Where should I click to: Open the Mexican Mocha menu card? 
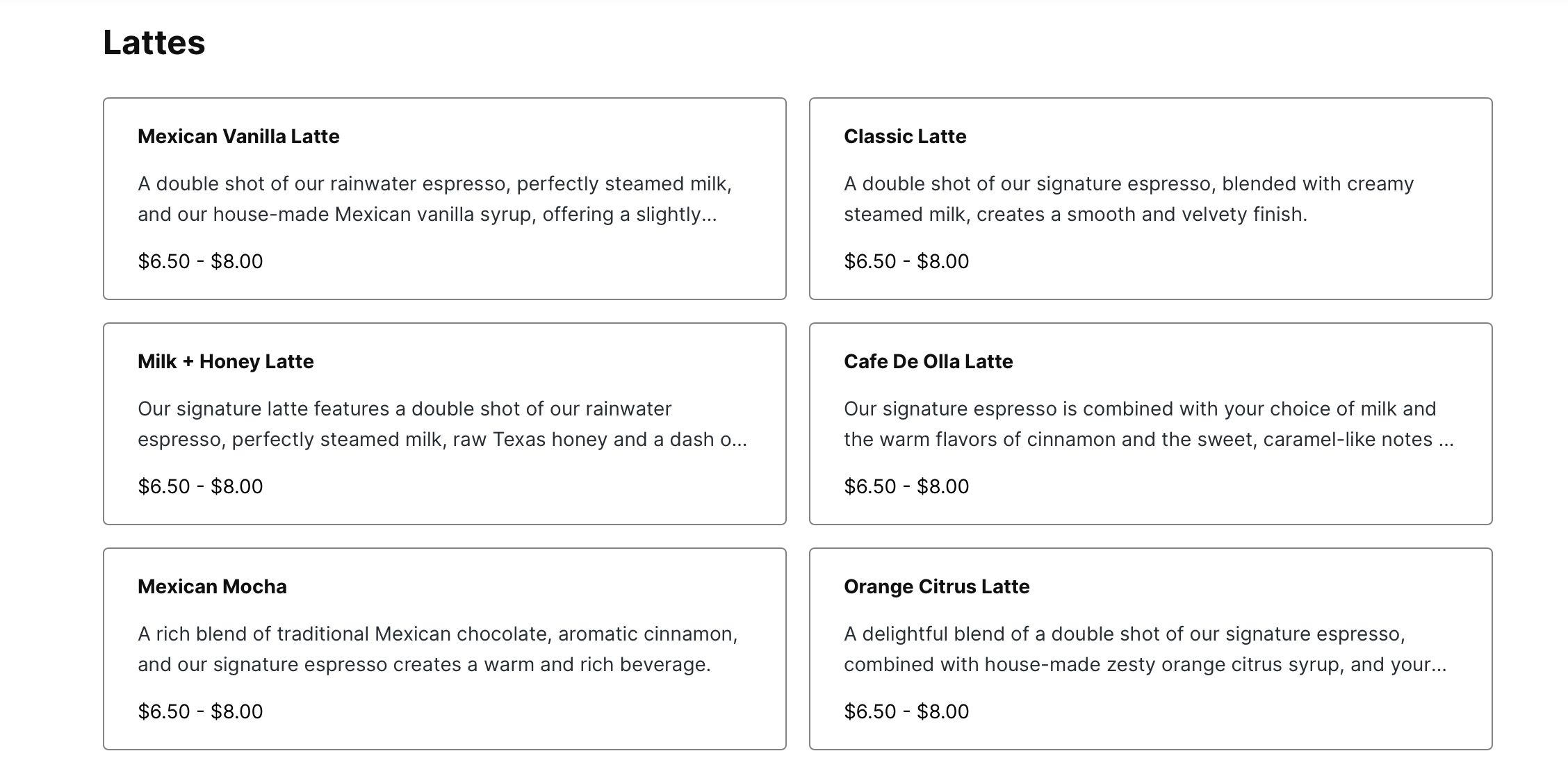point(445,649)
